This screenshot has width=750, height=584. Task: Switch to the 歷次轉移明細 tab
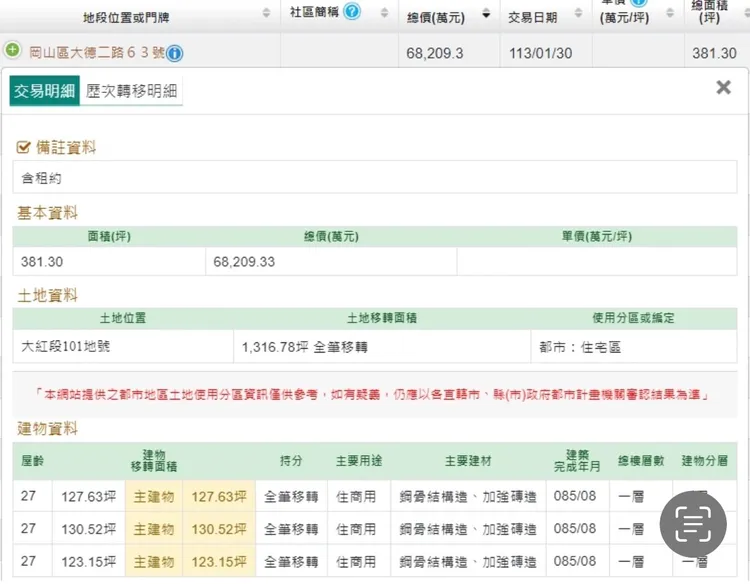pyautogui.click(x=132, y=91)
